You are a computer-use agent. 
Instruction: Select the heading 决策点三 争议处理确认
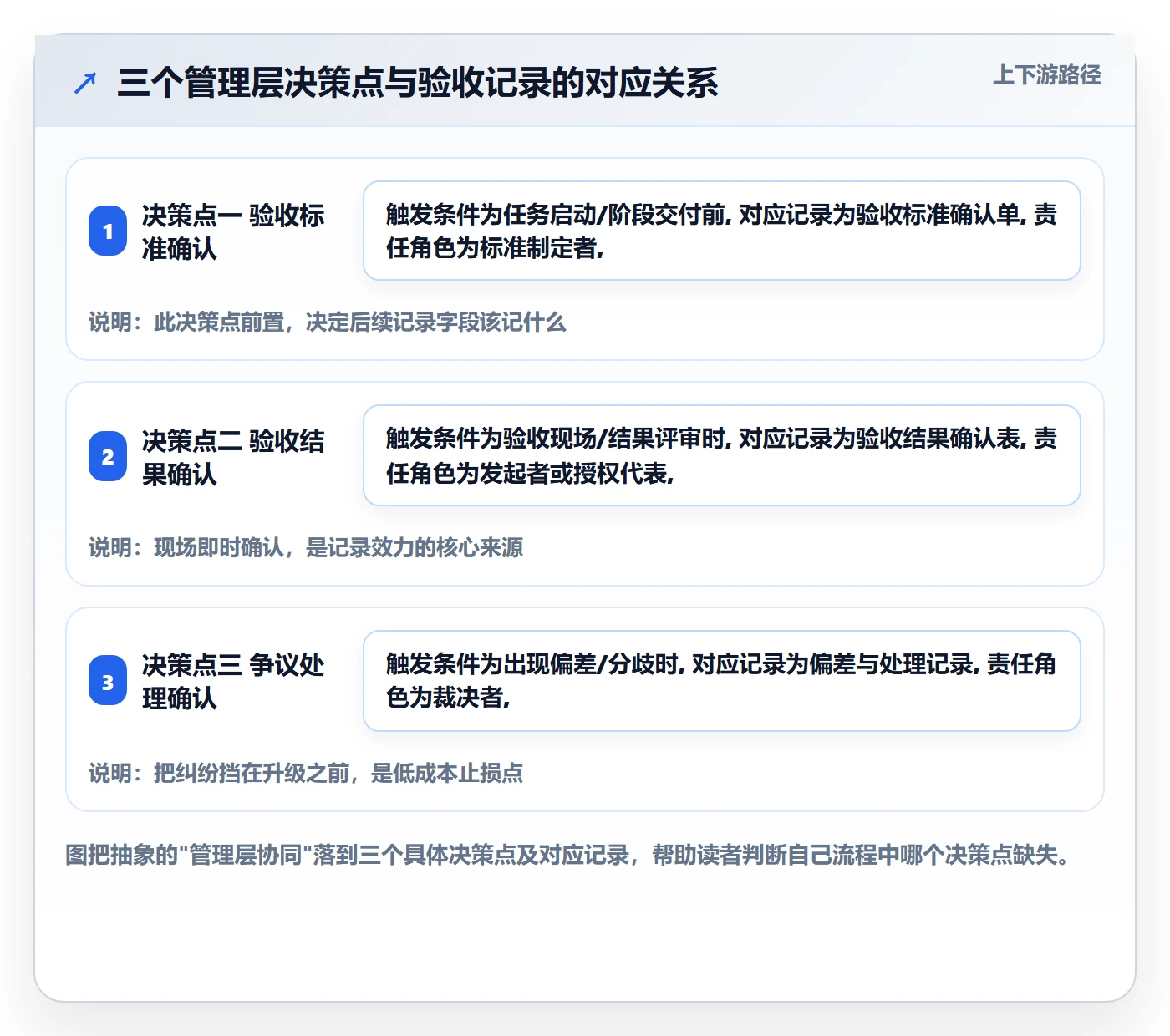[233, 682]
